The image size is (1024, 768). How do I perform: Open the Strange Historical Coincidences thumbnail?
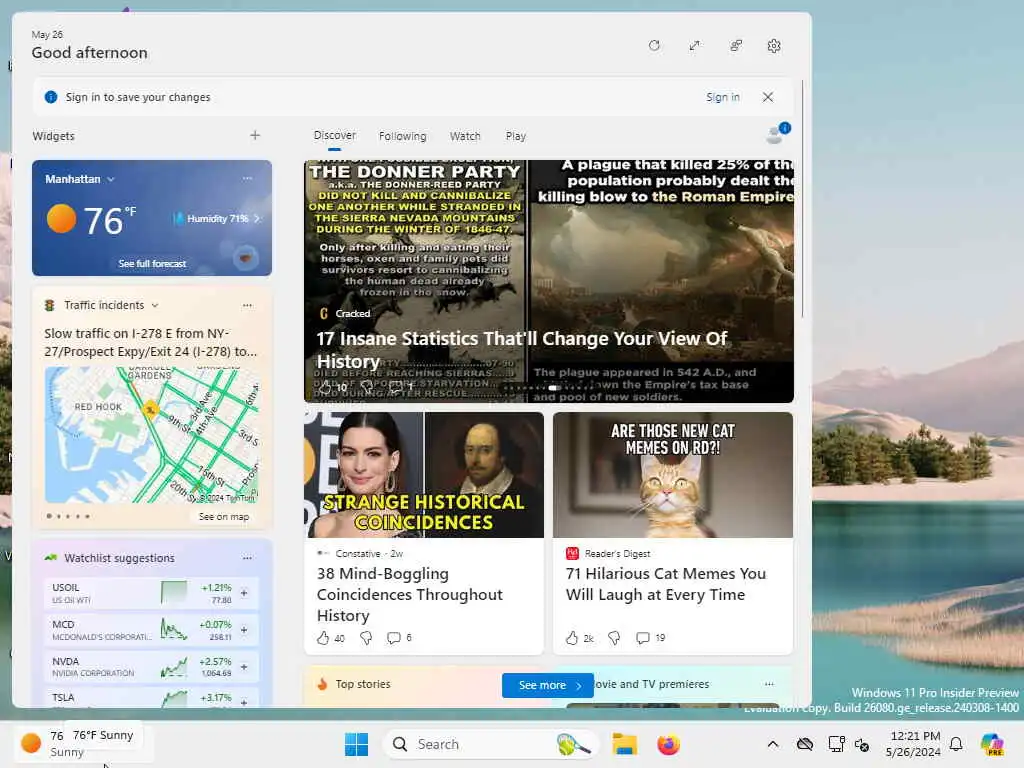[424, 475]
